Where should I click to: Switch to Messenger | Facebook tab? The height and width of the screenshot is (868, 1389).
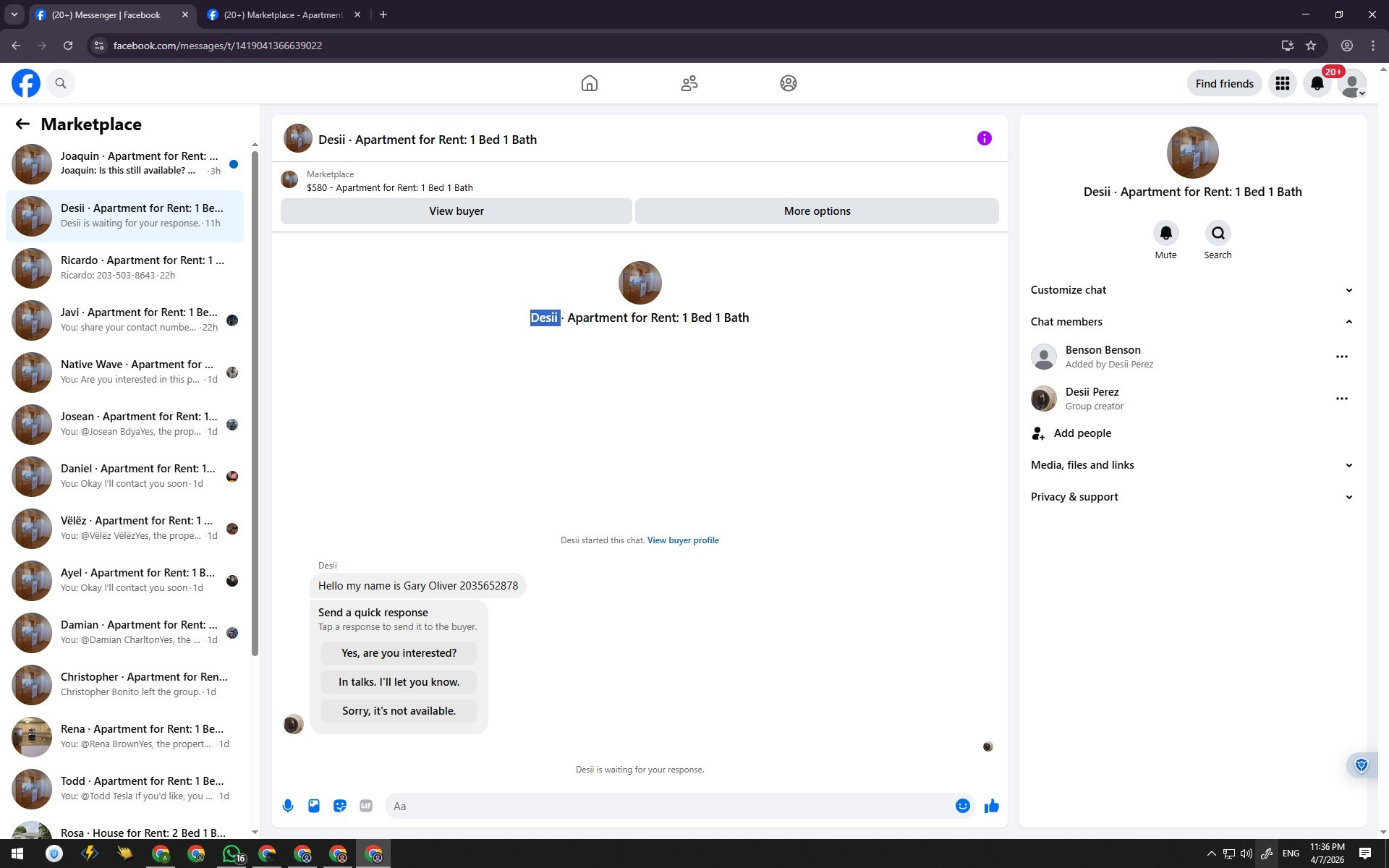113,14
